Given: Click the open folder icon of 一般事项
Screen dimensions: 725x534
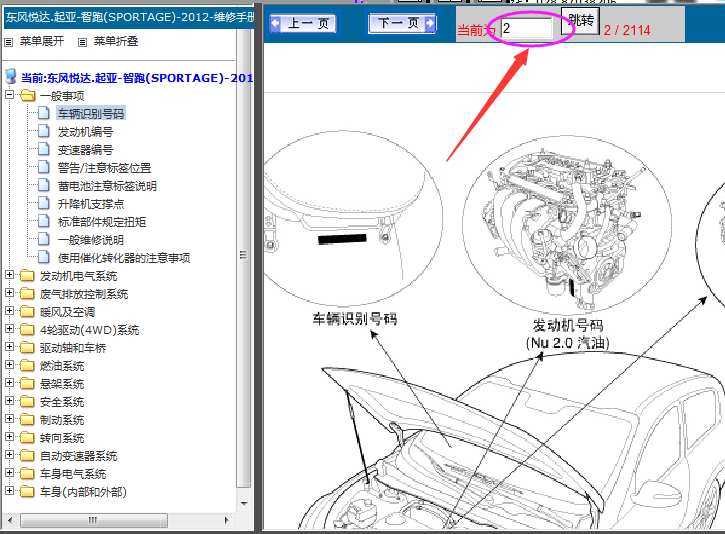Looking at the screenshot, I should (27, 95).
